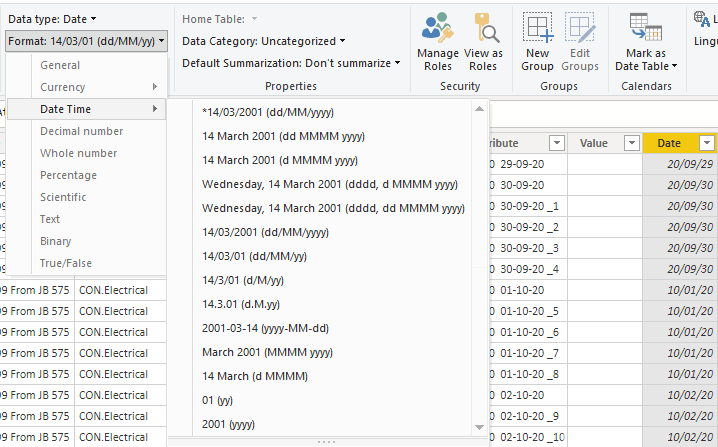Open Date column filter dropdown

pos(707,143)
